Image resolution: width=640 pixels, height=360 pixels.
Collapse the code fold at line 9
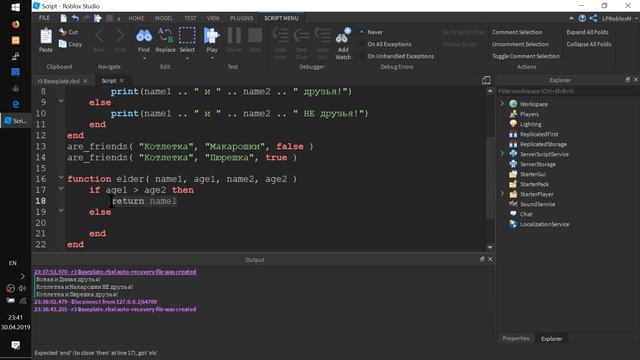point(61,100)
